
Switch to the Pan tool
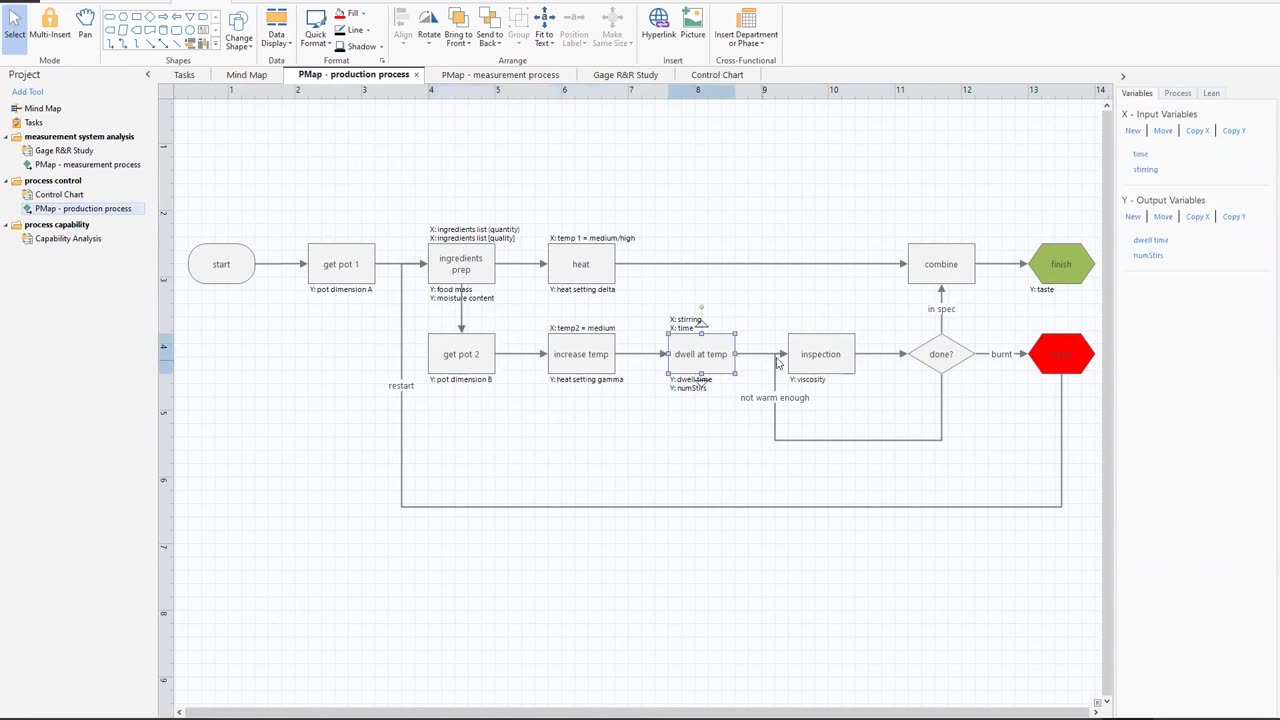(85, 25)
